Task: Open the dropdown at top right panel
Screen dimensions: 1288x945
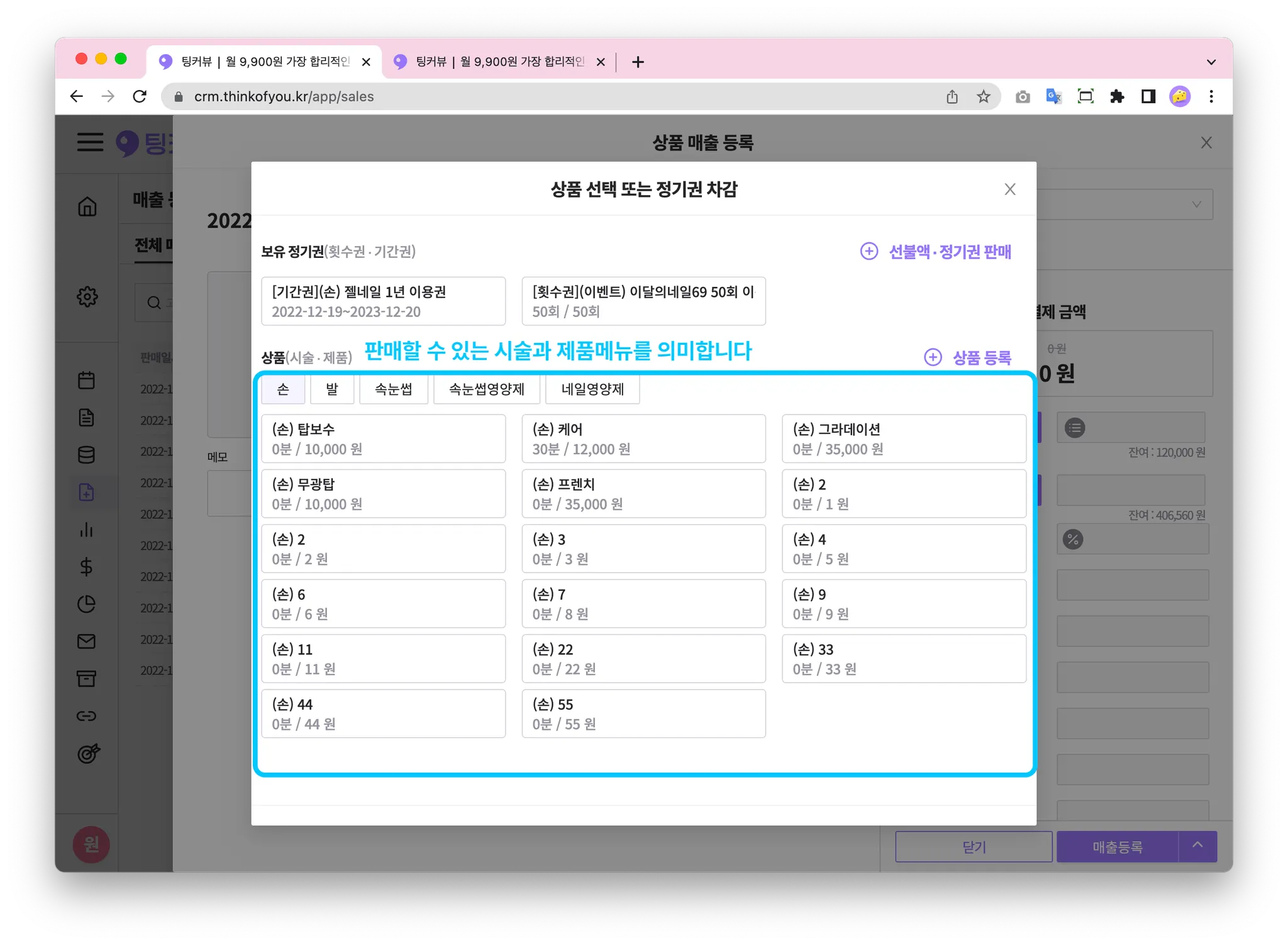Action: point(1196,204)
